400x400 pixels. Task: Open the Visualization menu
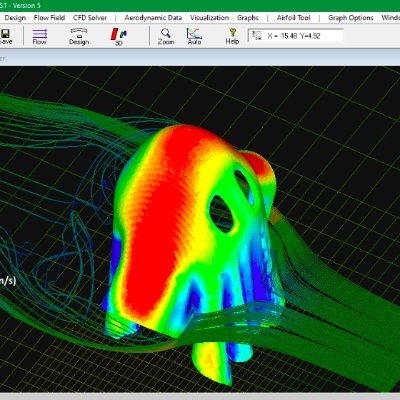click(x=209, y=18)
